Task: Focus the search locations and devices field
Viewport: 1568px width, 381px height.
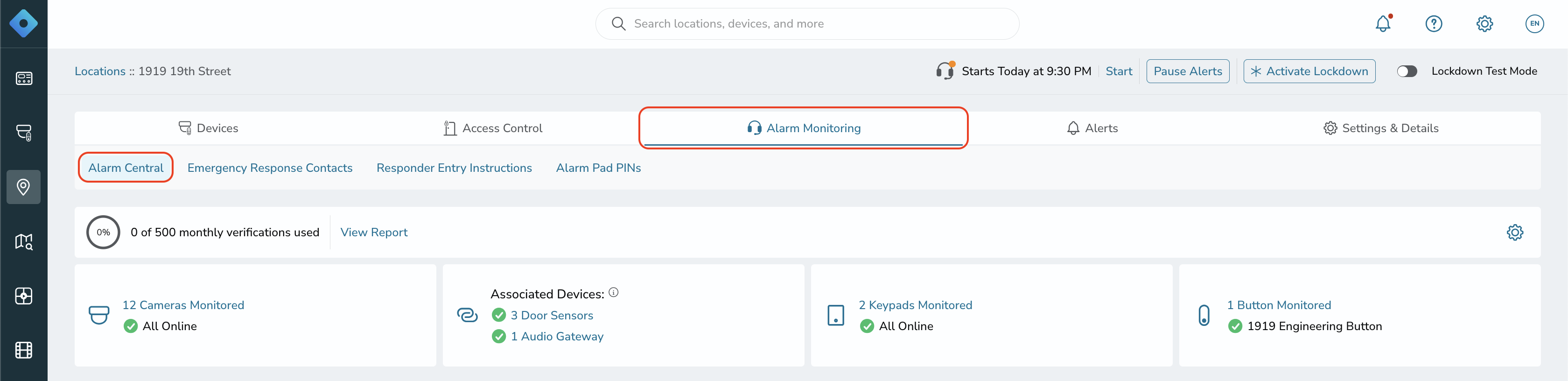Action: tap(807, 24)
